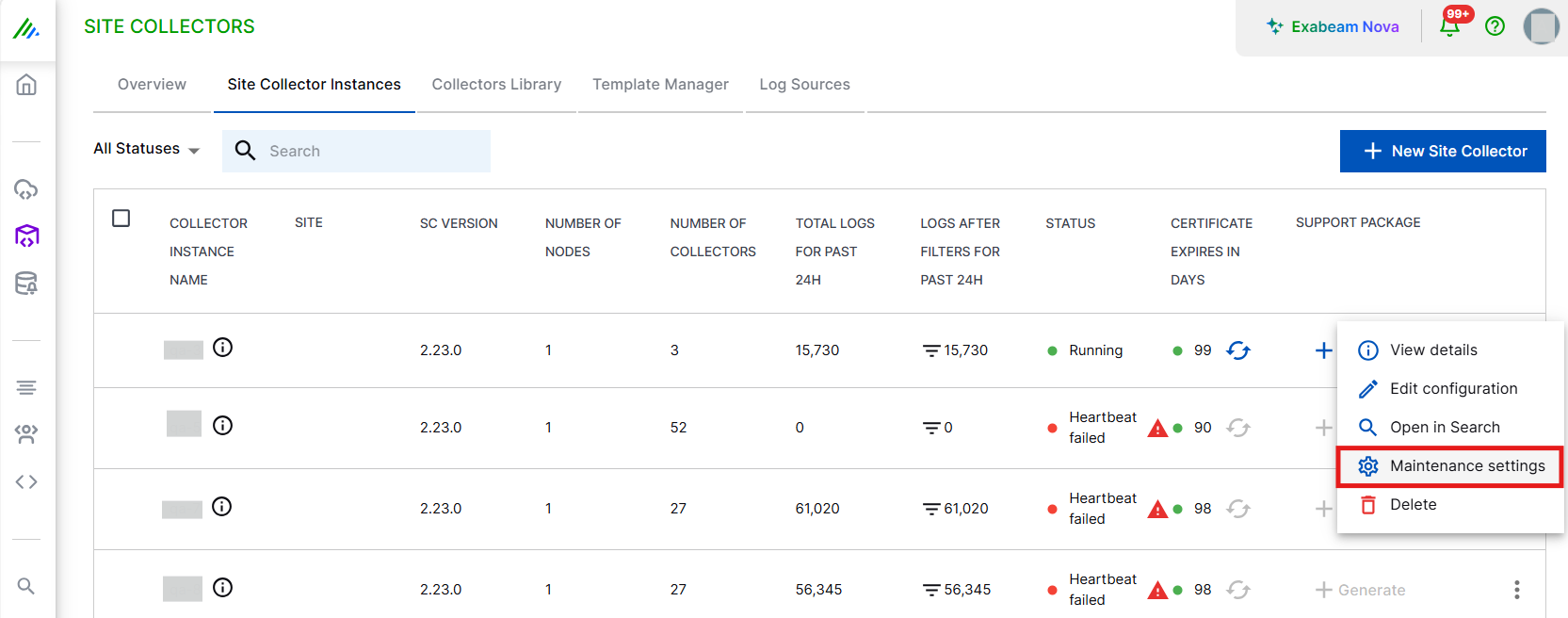Screen dimensions: 1568x618
Task: Click the SITE COLLECTORS page title
Action: (170, 26)
